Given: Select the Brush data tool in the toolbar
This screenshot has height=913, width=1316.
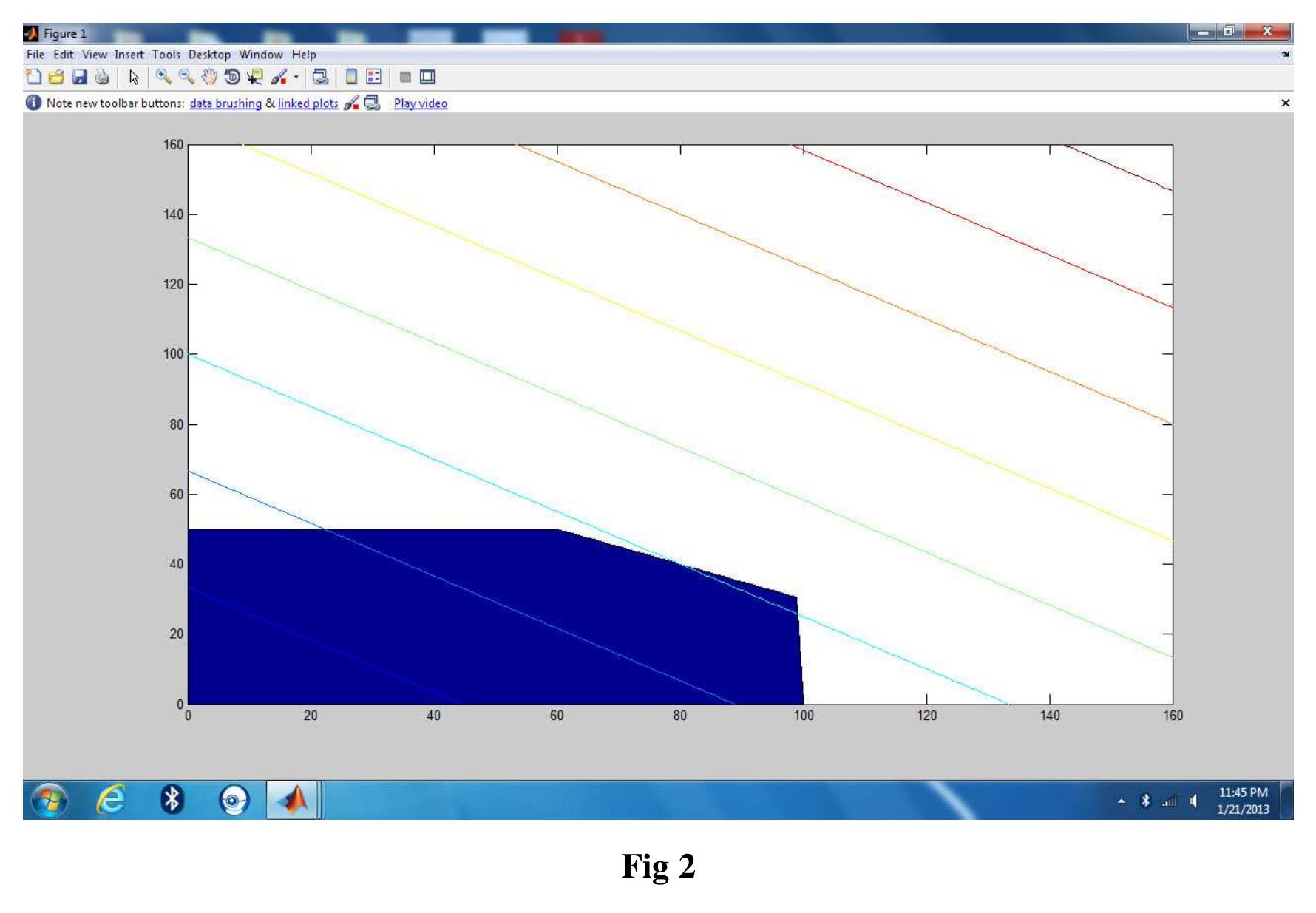Looking at the screenshot, I should pos(279,77).
